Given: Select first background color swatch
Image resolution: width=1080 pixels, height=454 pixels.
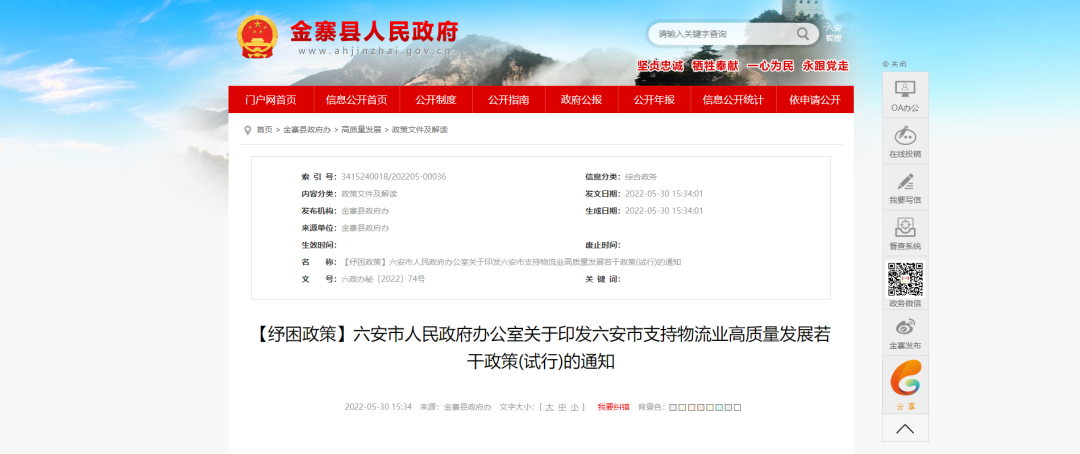Looking at the screenshot, I should (x=673, y=407).
